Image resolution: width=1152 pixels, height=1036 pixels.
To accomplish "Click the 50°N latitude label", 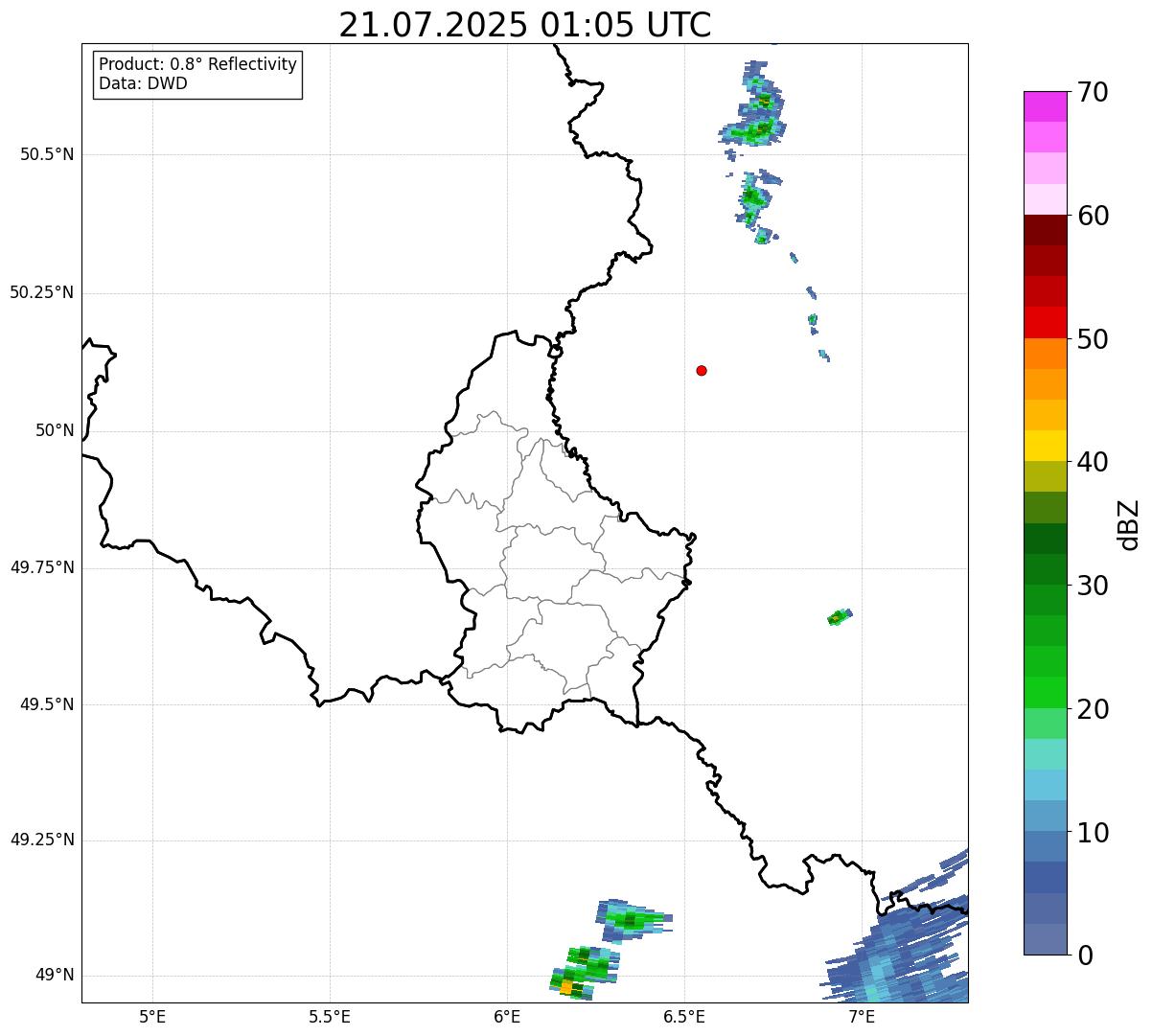I will point(55,430).
